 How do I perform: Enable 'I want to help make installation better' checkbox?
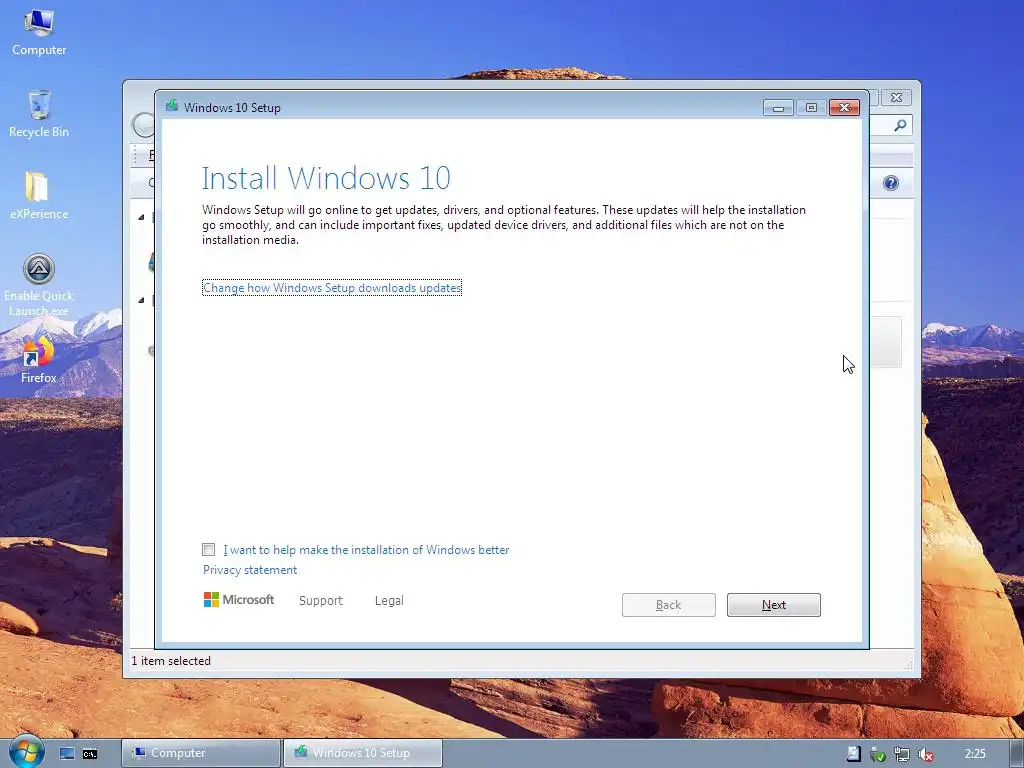(x=208, y=549)
